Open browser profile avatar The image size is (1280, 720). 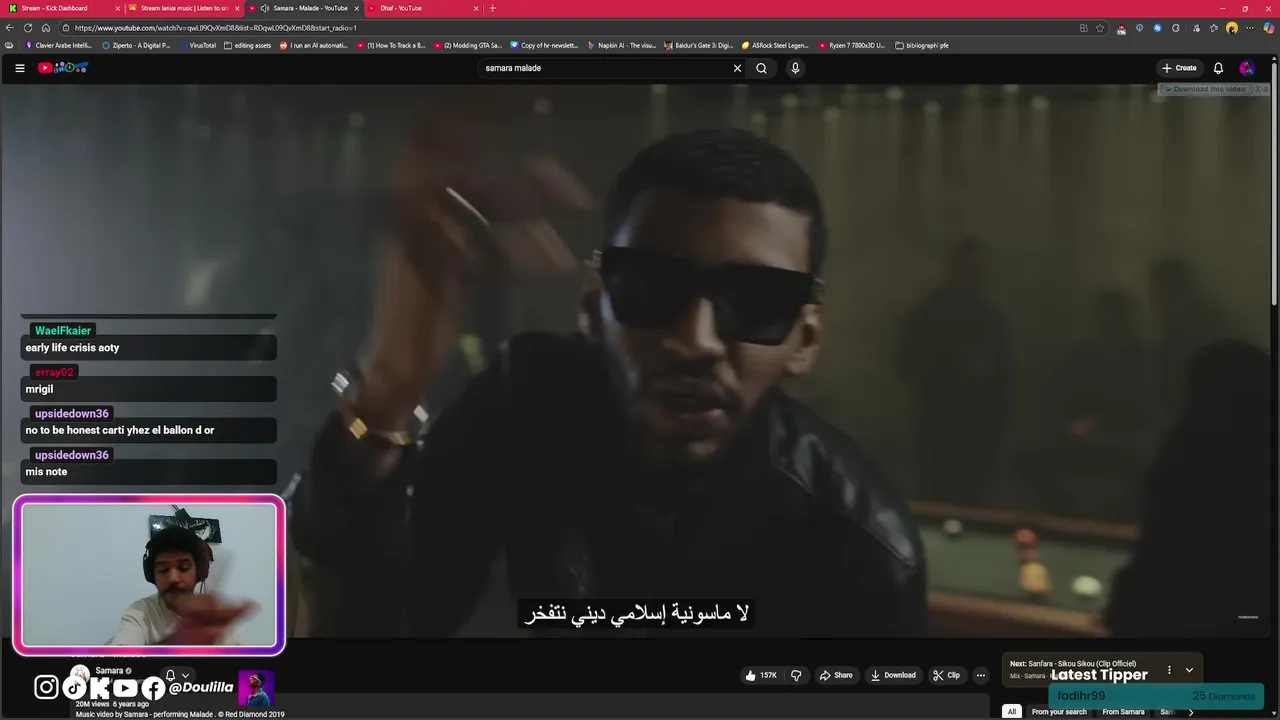pyautogui.click(x=1232, y=28)
